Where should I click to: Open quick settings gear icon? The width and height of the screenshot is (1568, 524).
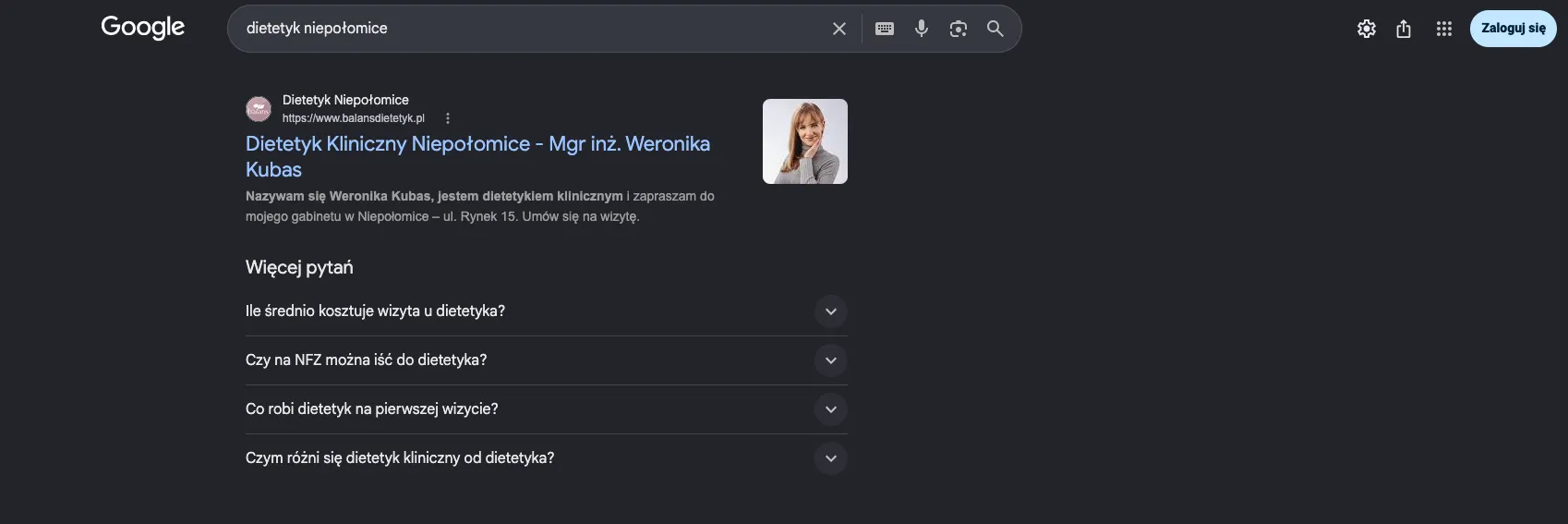(1367, 29)
